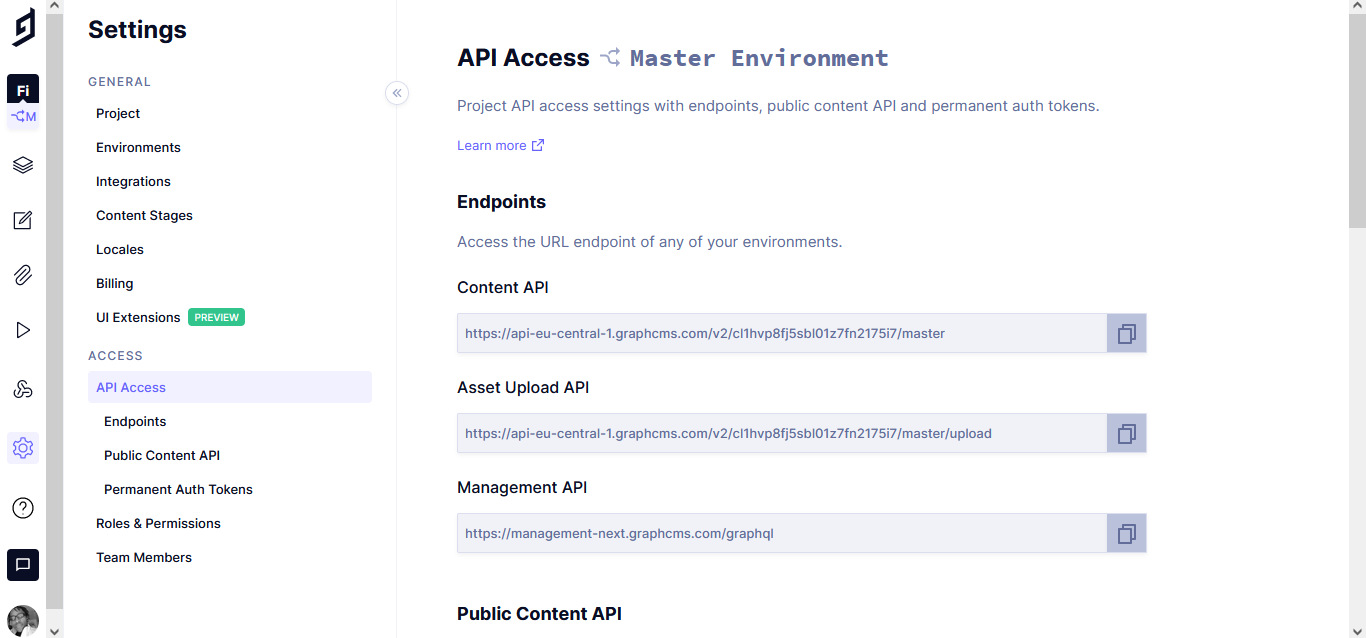Open the API Playground play icon
This screenshot has height=638, width=1366.
click(x=23, y=330)
